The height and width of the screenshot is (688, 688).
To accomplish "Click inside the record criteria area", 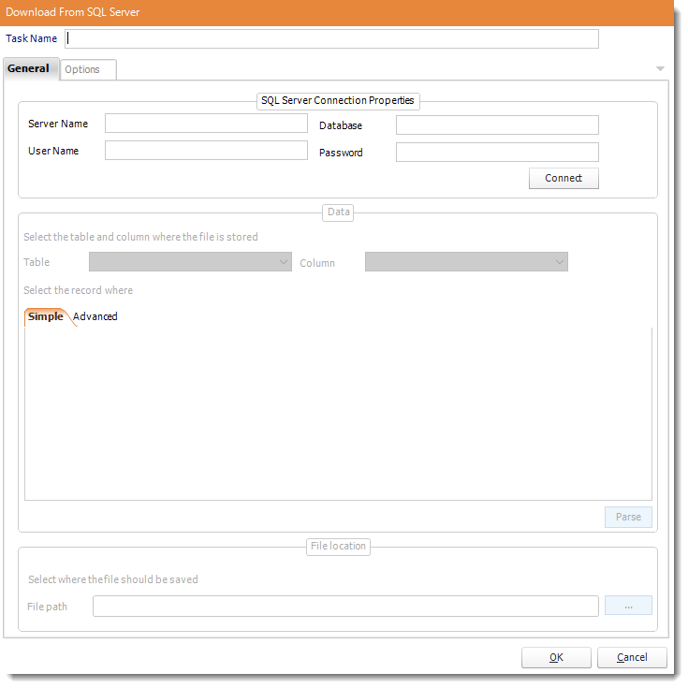I will (x=338, y=414).
